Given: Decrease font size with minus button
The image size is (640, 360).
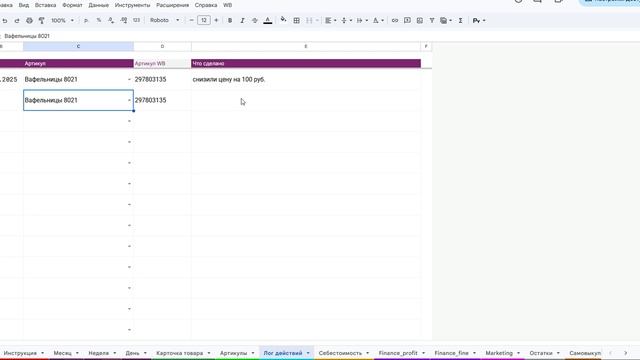Looking at the screenshot, I should [x=191, y=20].
